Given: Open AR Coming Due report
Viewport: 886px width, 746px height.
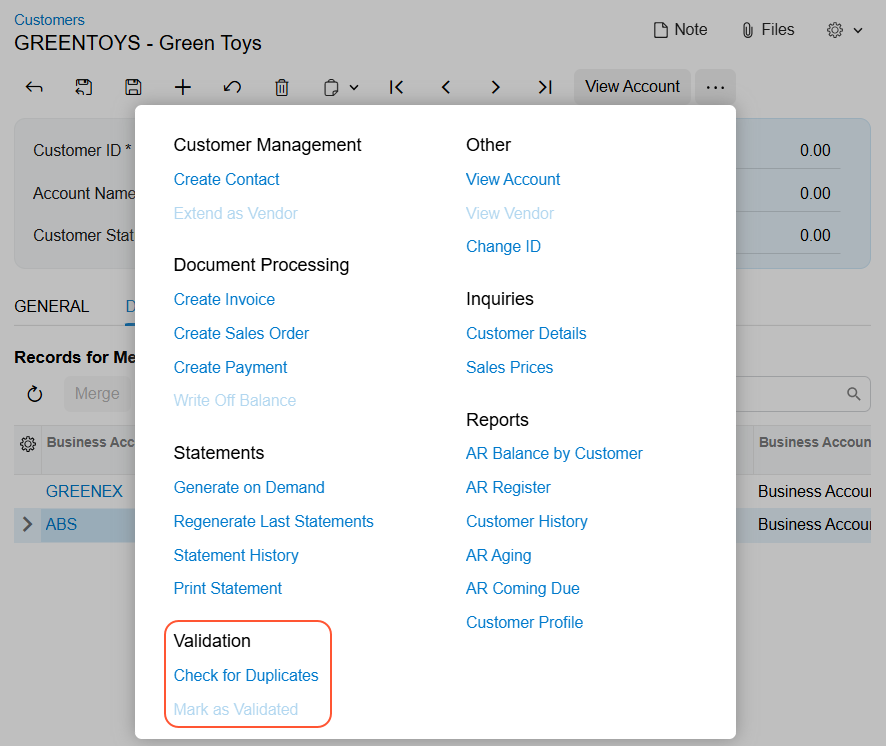Looking at the screenshot, I should coord(523,588).
